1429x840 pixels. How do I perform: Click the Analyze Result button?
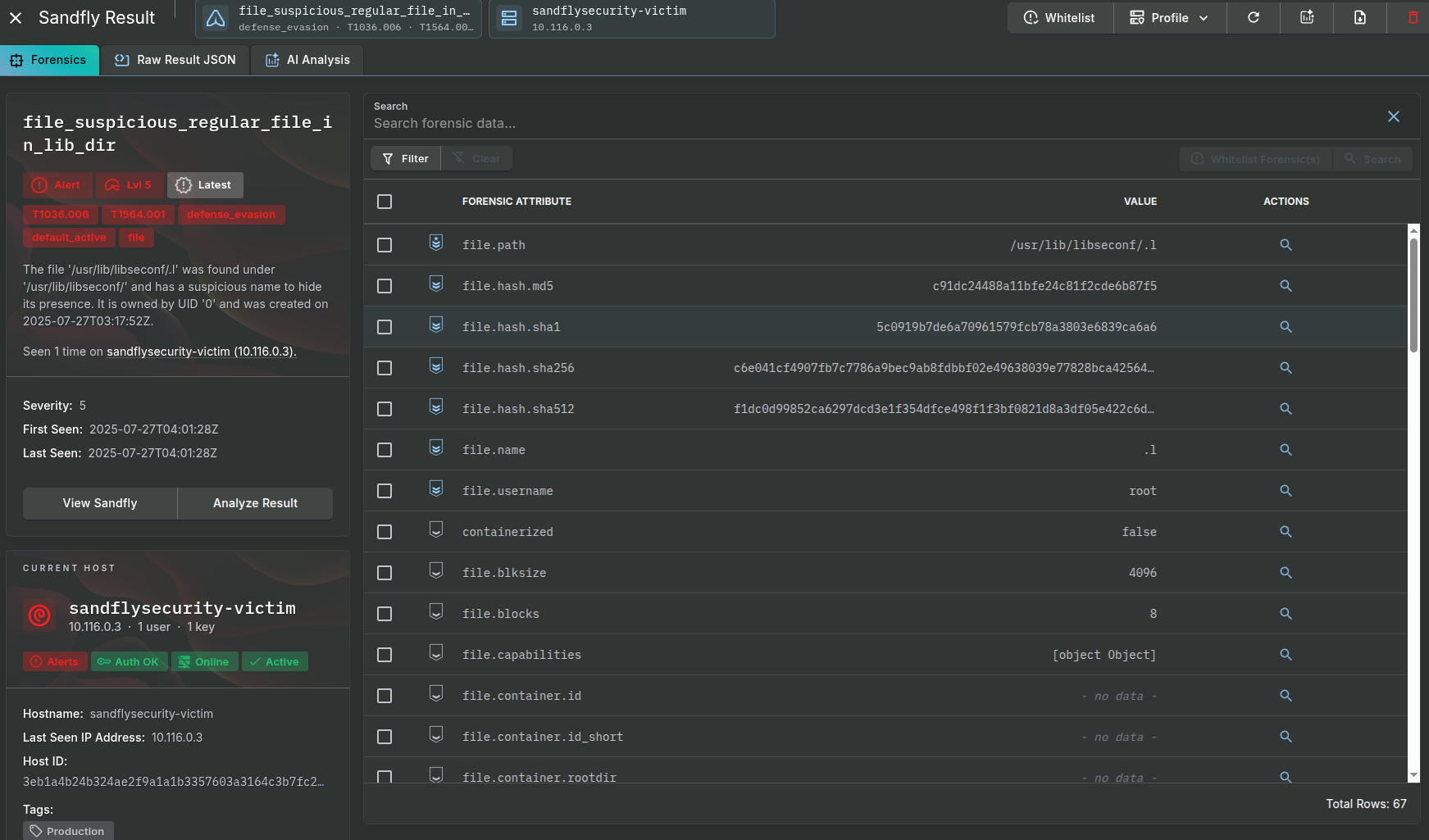pos(255,502)
